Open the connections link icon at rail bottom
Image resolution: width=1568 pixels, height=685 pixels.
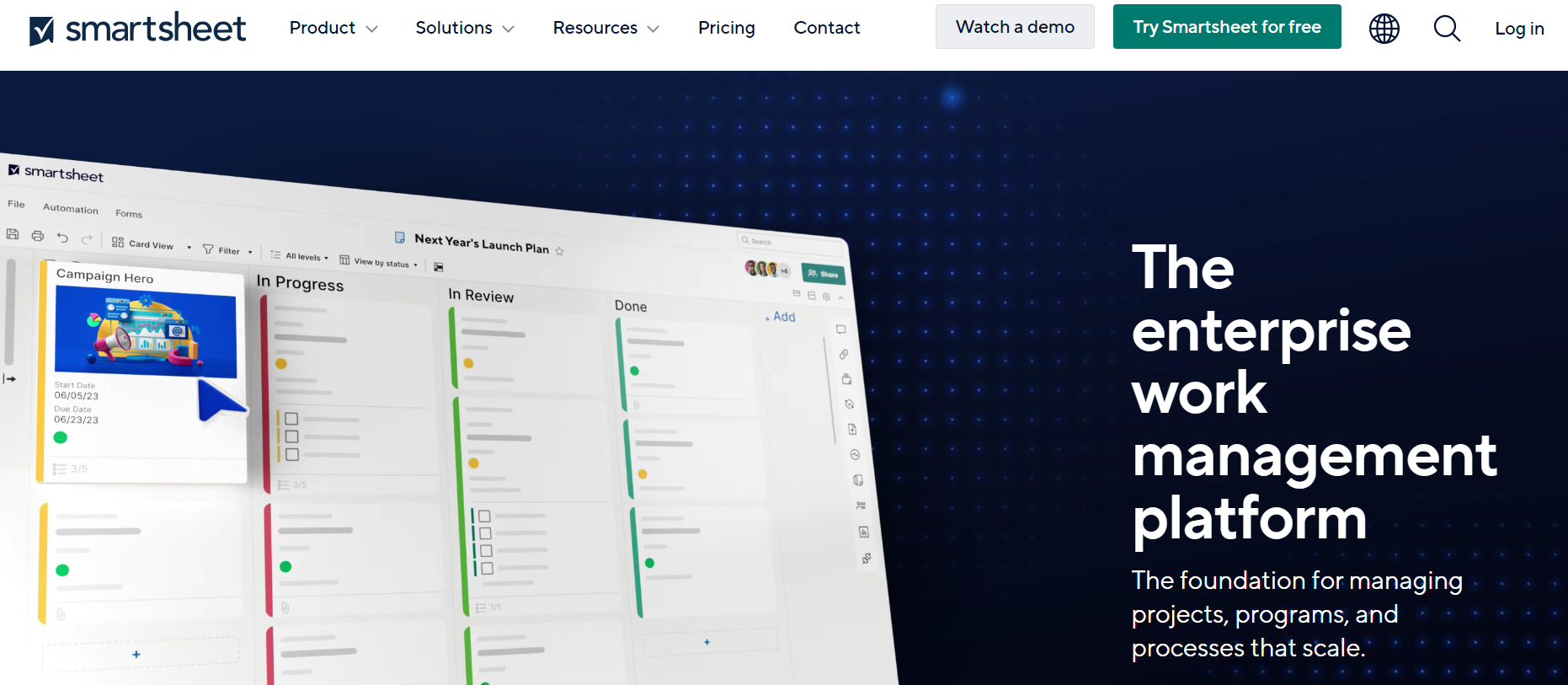coord(867,558)
